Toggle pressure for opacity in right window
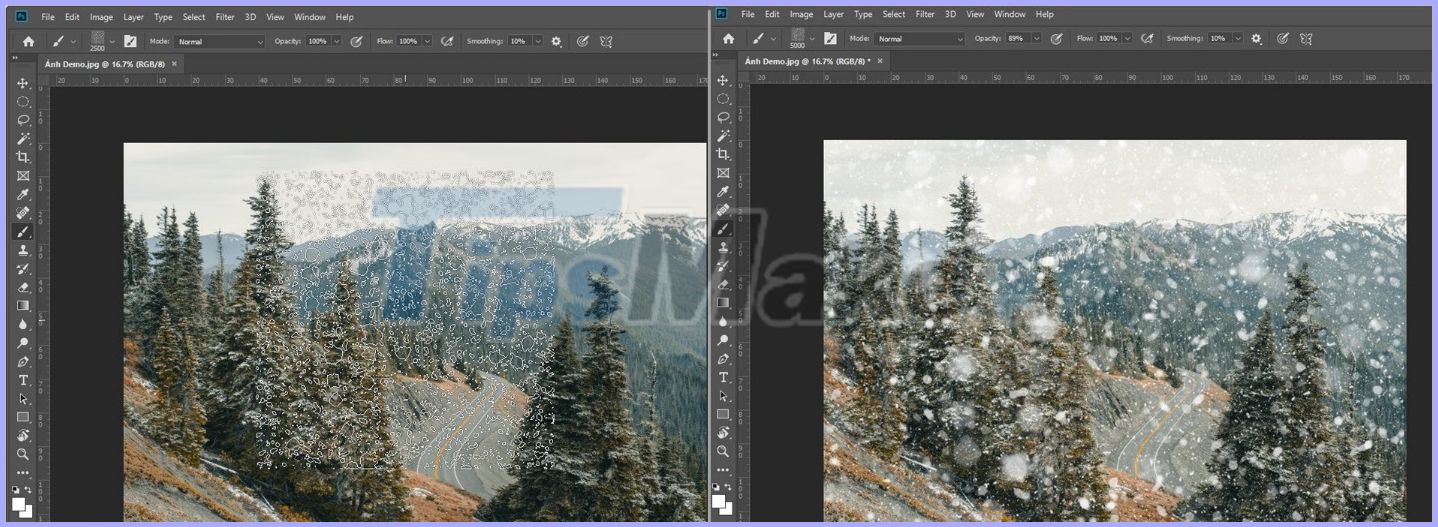The width and height of the screenshot is (1438, 527). tap(1056, 38)
